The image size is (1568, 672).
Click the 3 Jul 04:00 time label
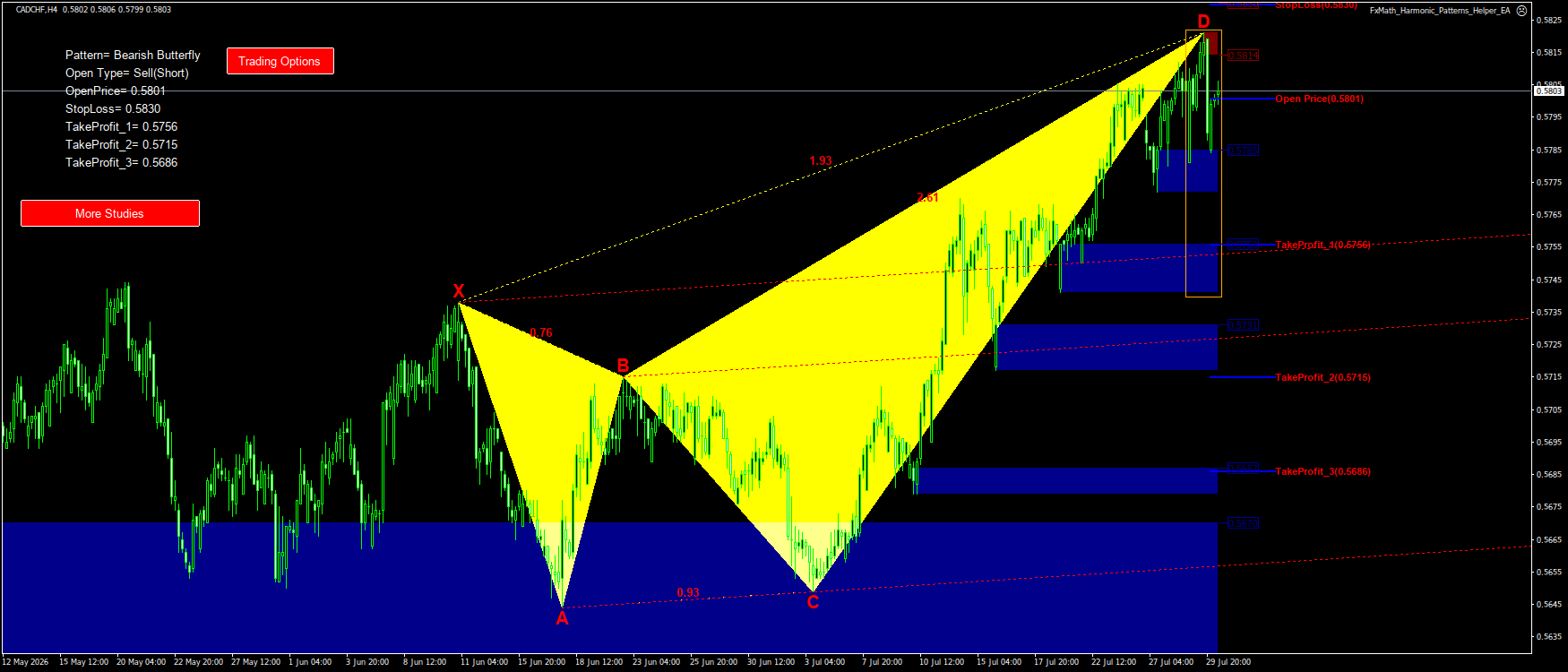(x=824, y=662)
